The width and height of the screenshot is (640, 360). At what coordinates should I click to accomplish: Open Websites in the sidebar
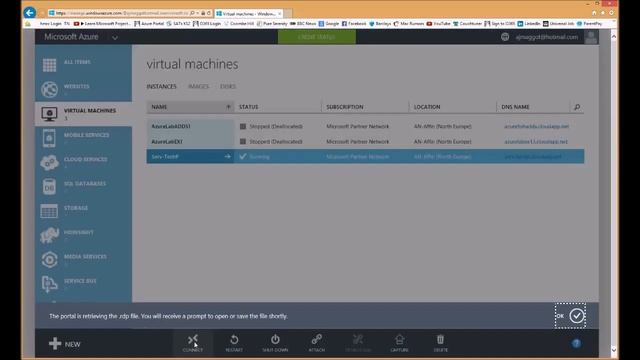pos(83,89)
